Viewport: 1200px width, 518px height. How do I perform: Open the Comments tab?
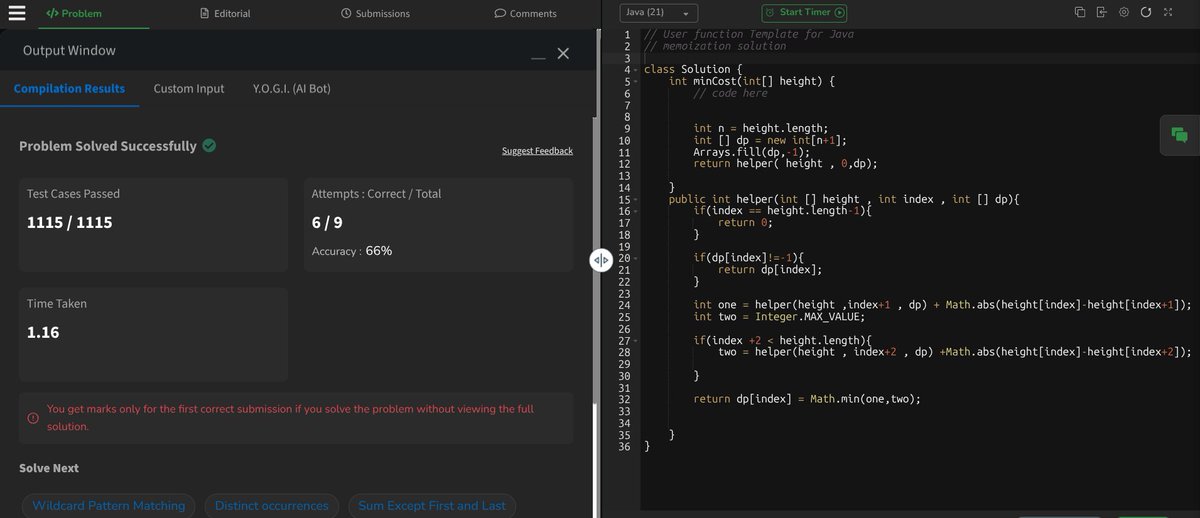pyautogui.click(x=525, y=14)
